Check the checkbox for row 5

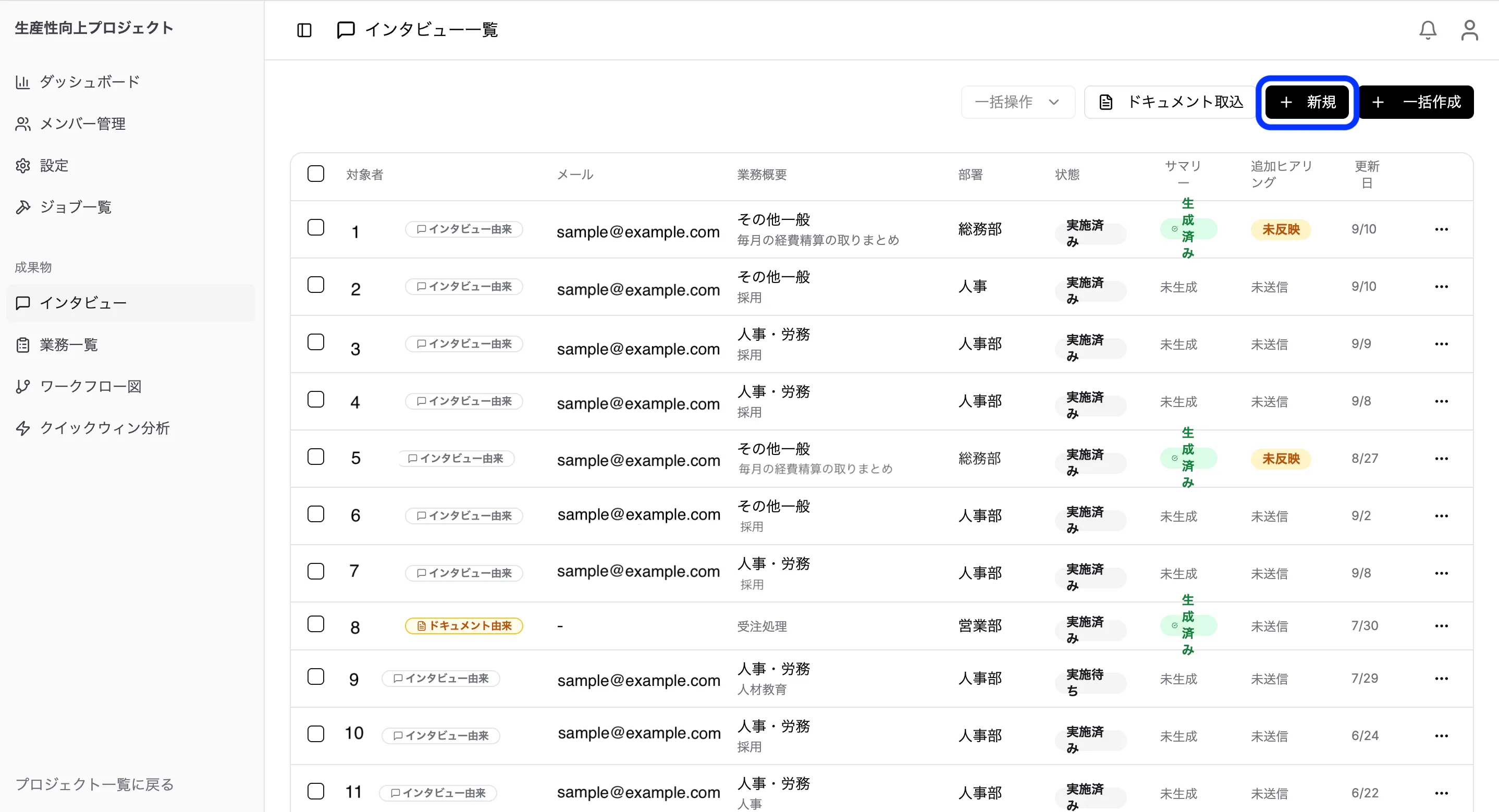(x=316, y=457)
